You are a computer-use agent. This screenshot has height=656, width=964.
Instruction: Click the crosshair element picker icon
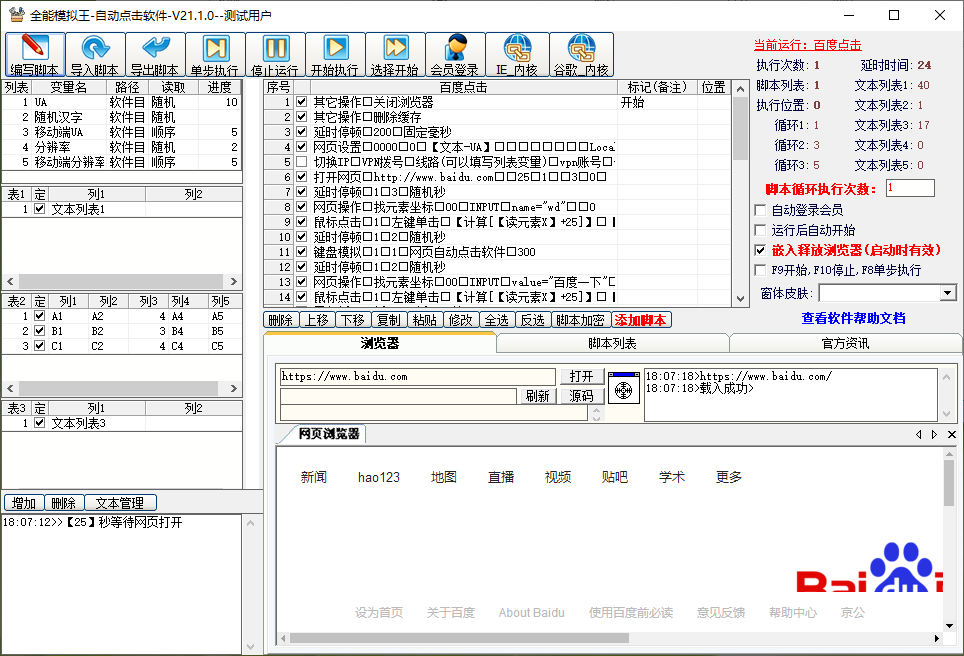point(623,389)
